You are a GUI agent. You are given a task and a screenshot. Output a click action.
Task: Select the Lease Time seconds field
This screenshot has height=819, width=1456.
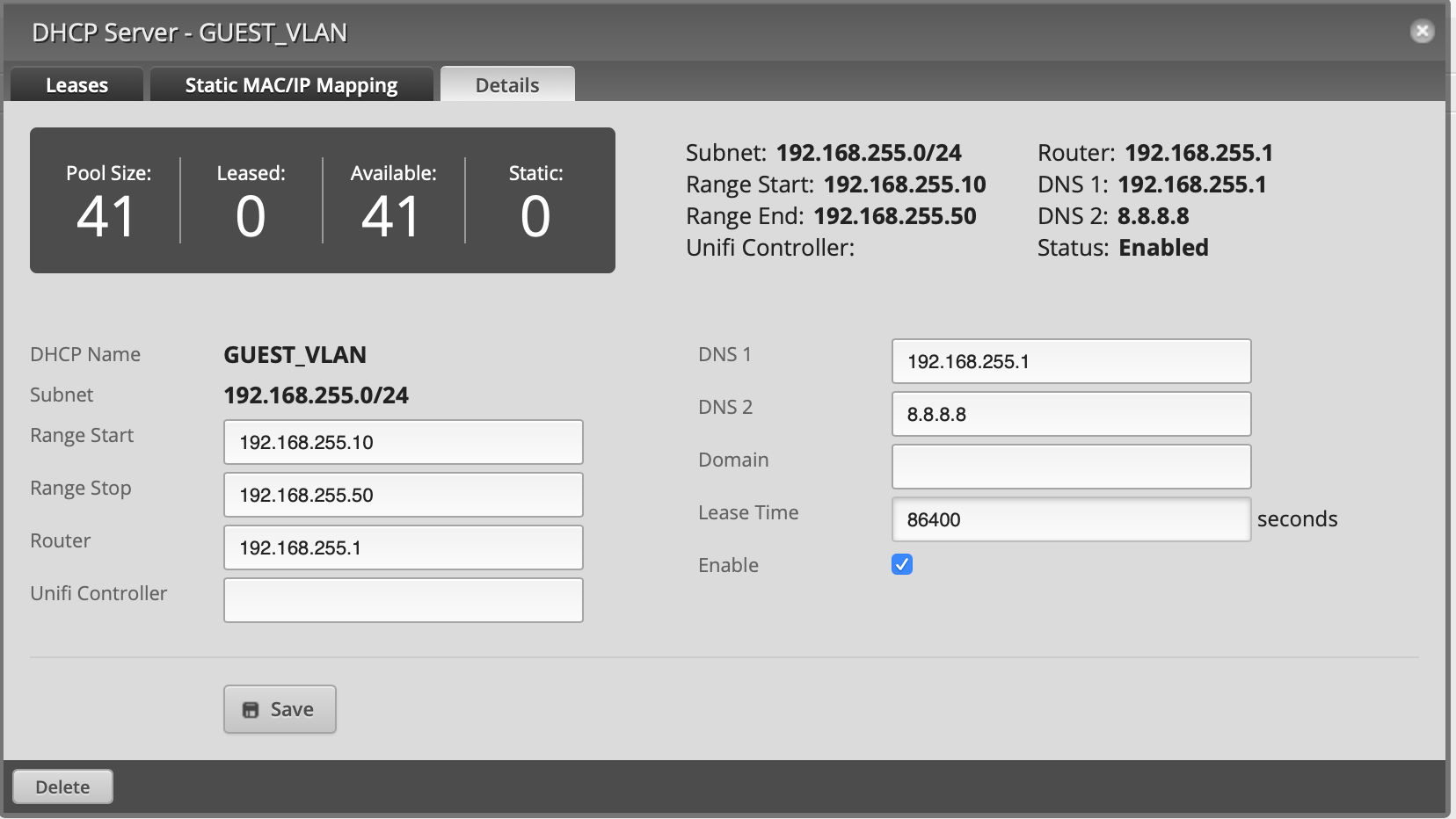(x=1071, y=519)
